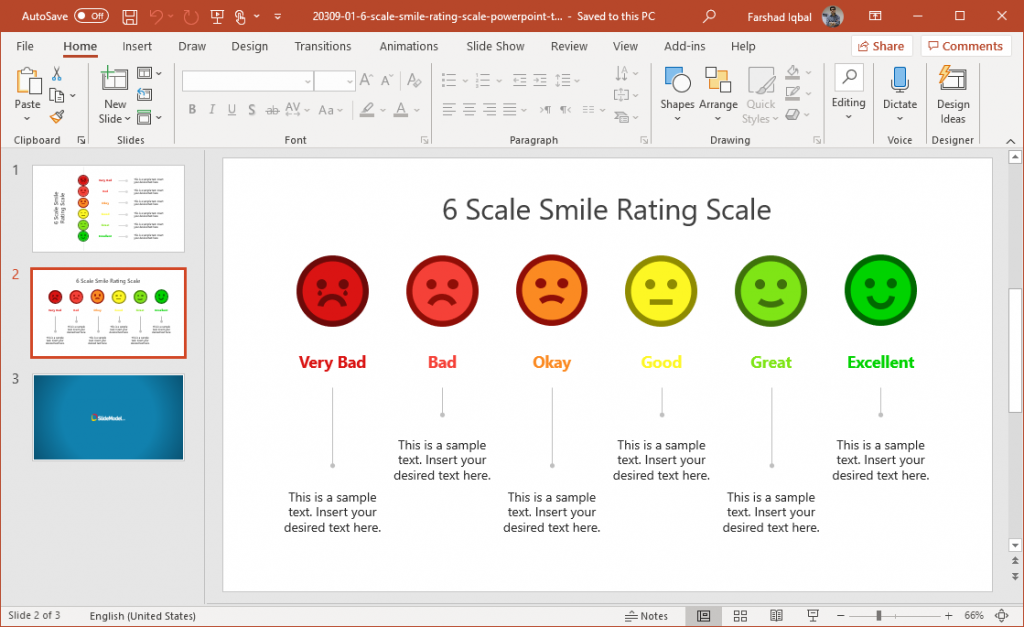Expand the Paste options dropdown

pos(28,118)
